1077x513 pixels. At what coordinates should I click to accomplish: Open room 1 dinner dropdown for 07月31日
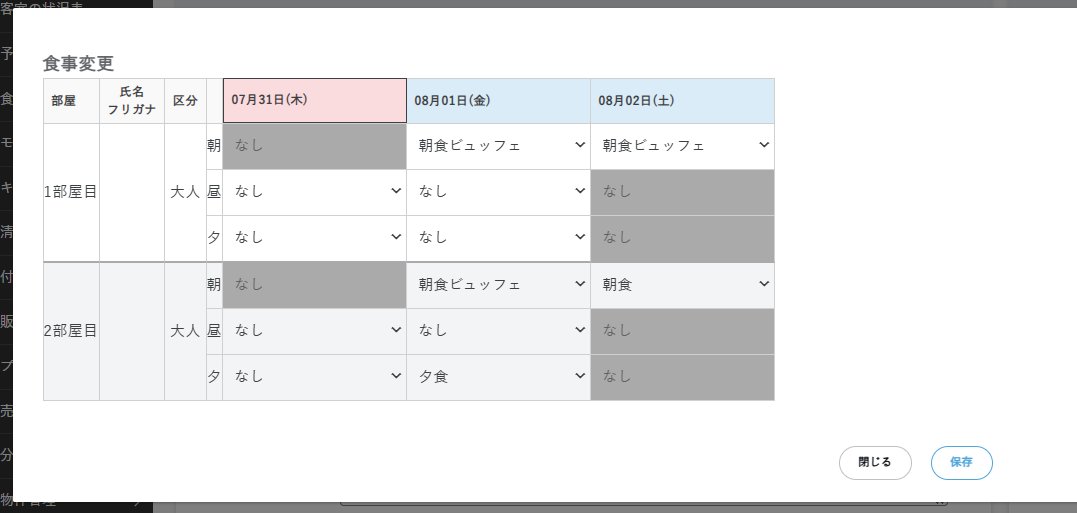coord(314,238)
